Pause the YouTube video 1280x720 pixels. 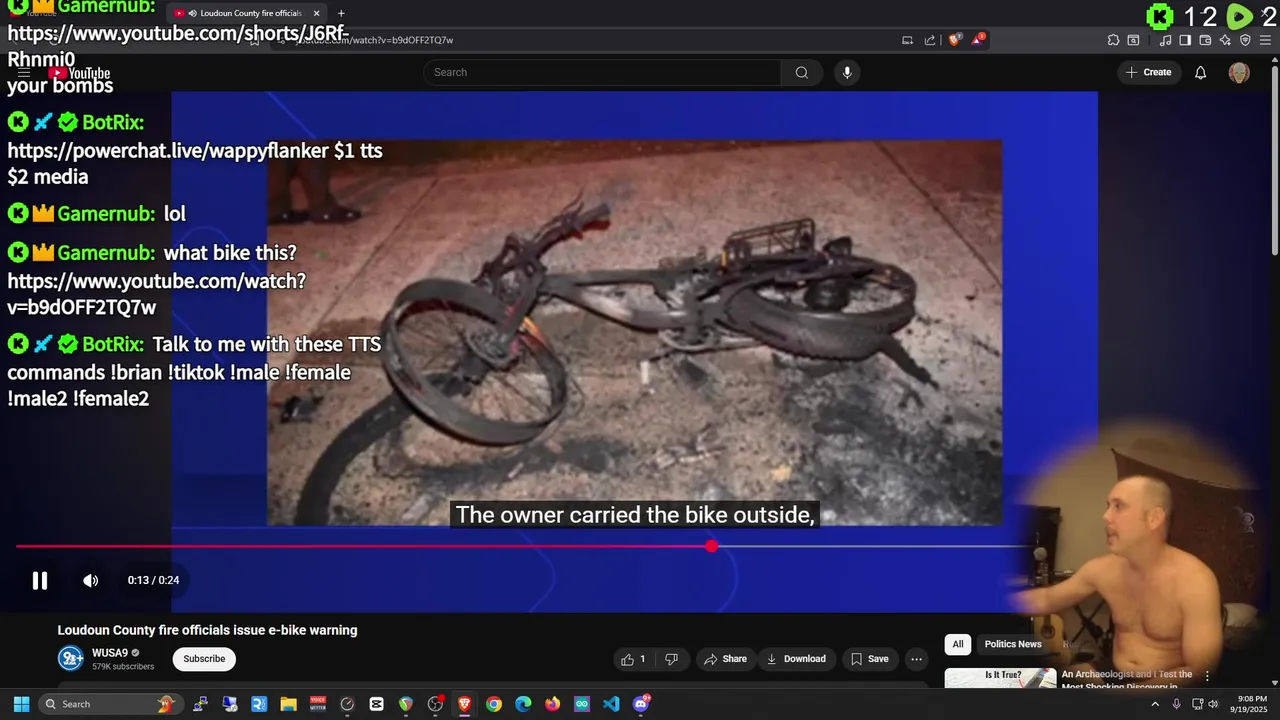click(40, 580)
